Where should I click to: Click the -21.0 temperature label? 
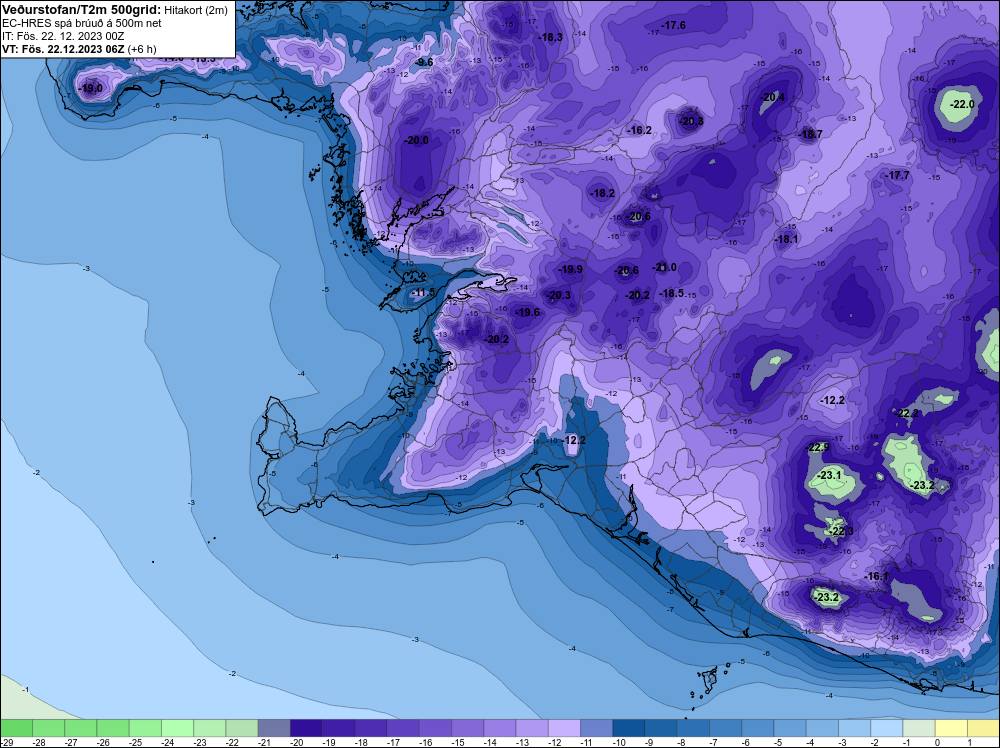[x=665, y=267]
